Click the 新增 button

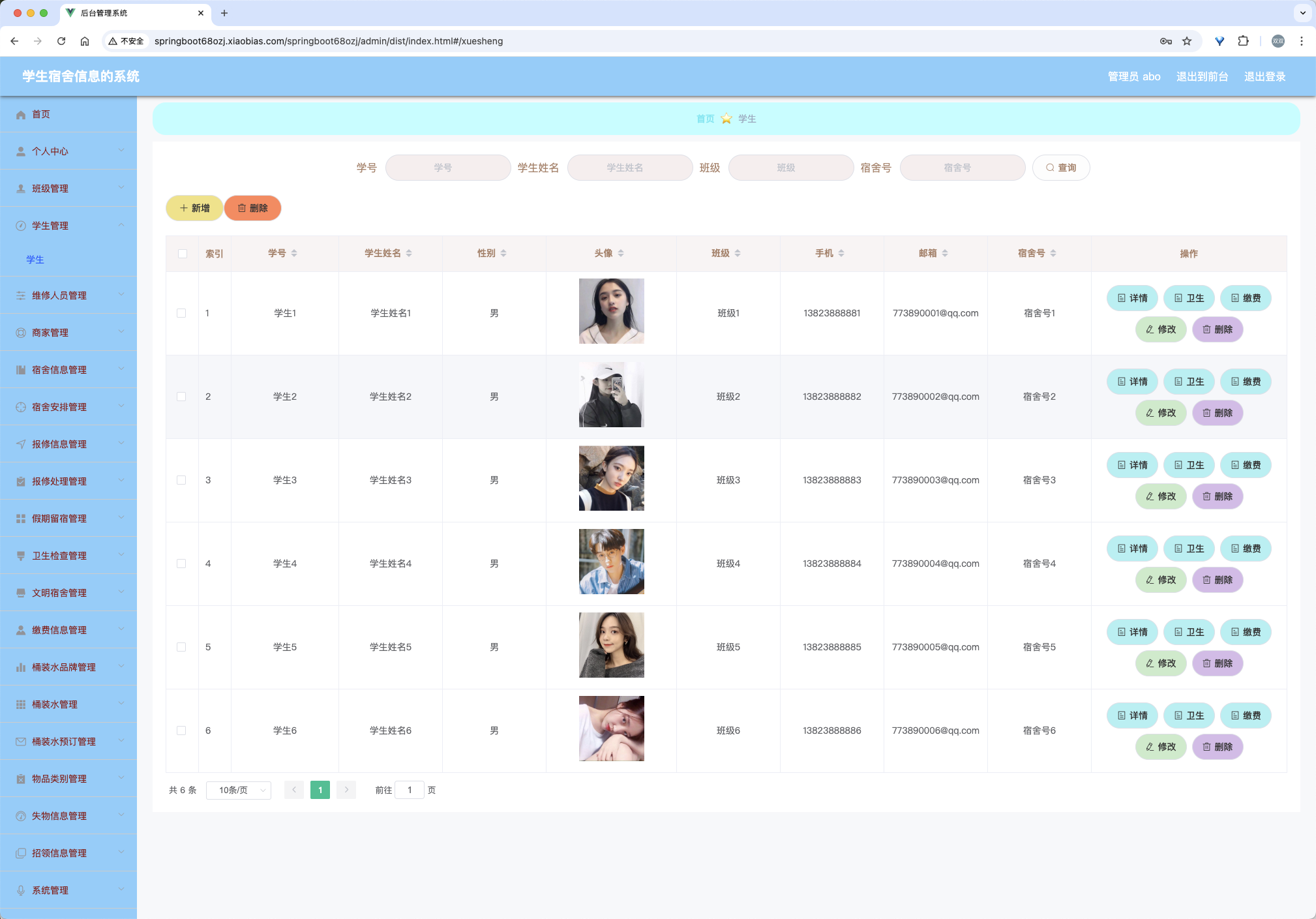pyautogui.click(x=194, y=208)
